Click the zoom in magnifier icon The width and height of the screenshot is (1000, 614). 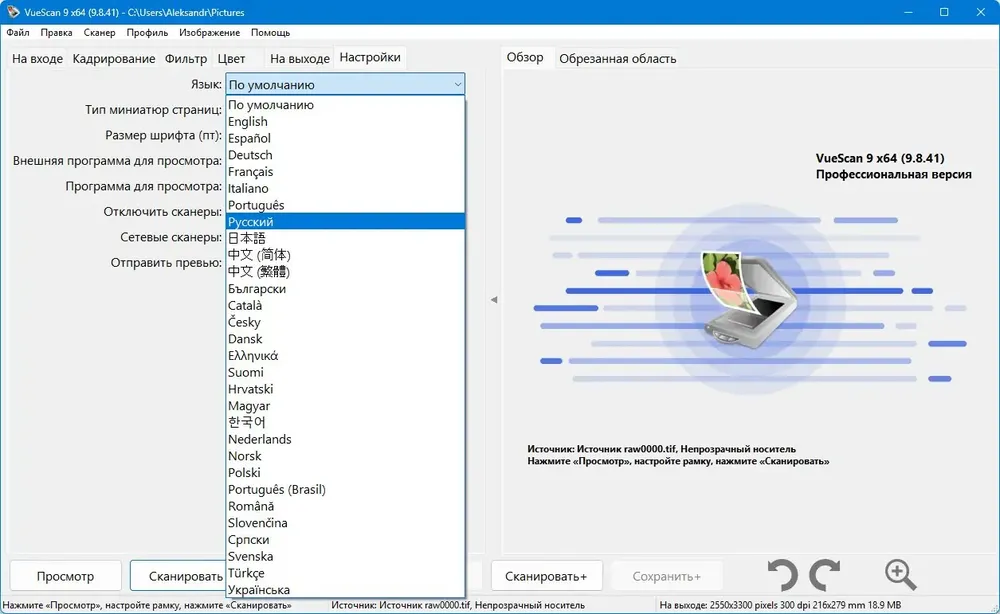coord(901,575)
